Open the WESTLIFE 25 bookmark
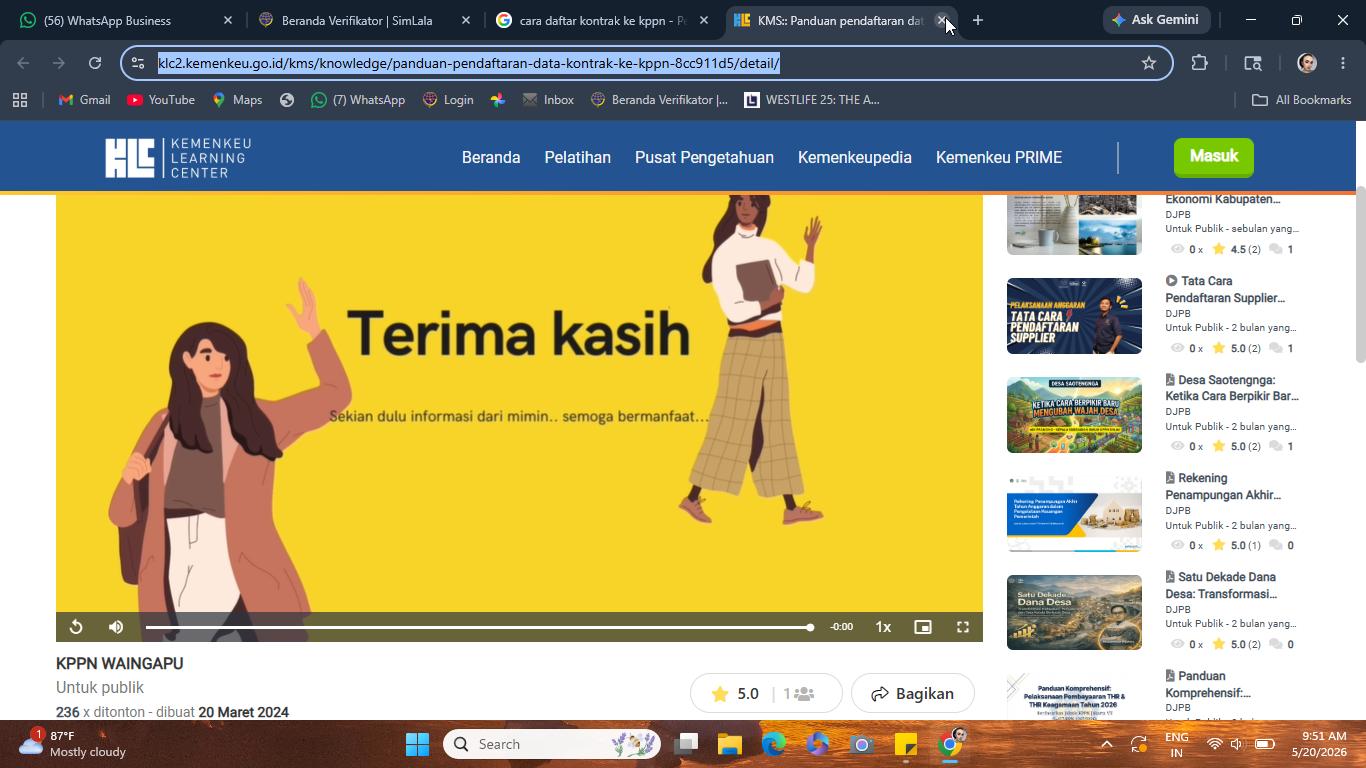The width and height of the screenshot is (1366, 768). click(812, 100)
